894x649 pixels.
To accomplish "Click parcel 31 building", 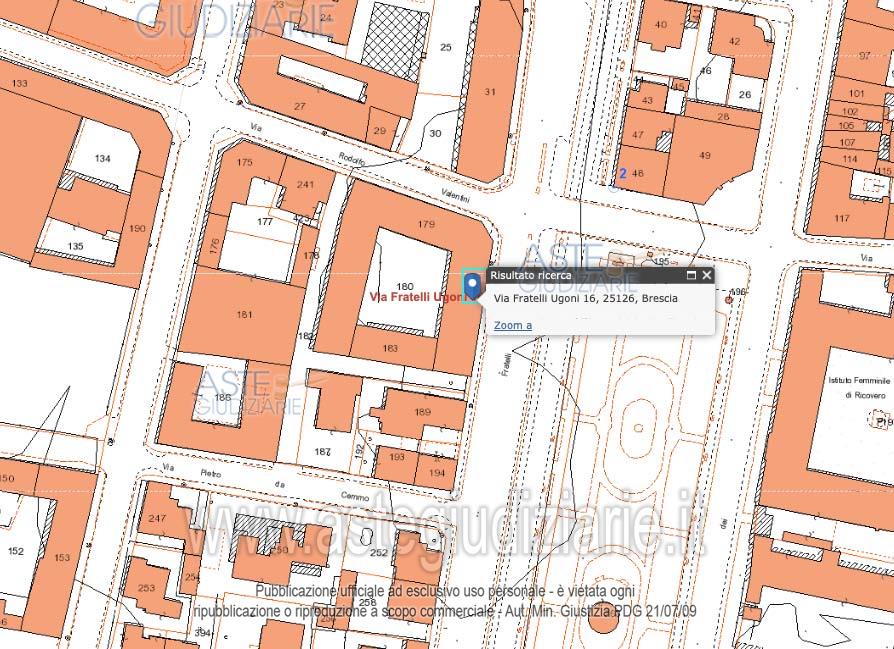I will coord(490,92).
